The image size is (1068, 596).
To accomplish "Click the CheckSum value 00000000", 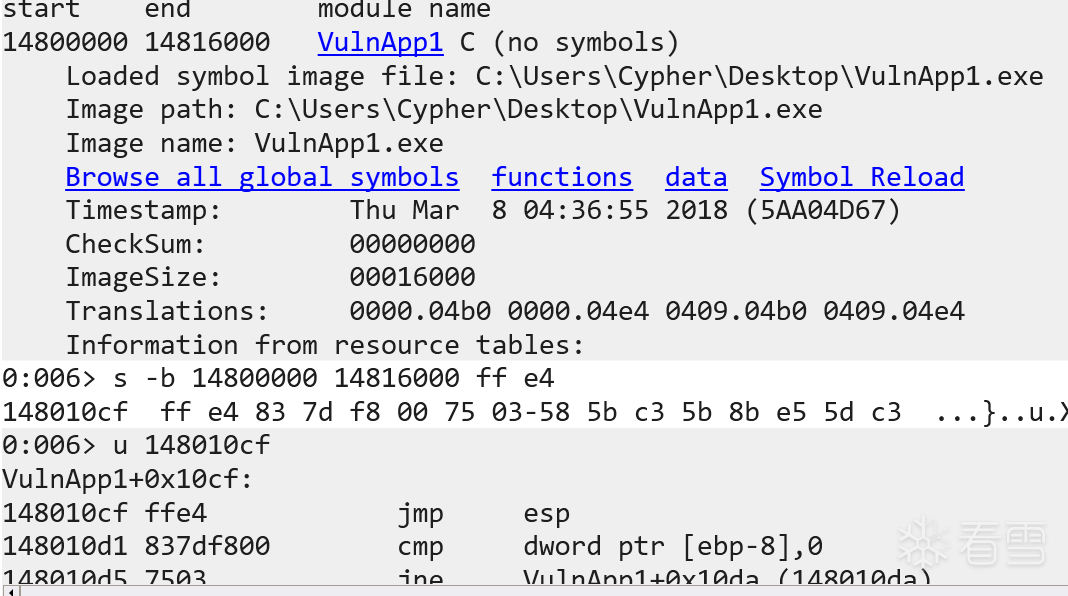I will 412,245.
